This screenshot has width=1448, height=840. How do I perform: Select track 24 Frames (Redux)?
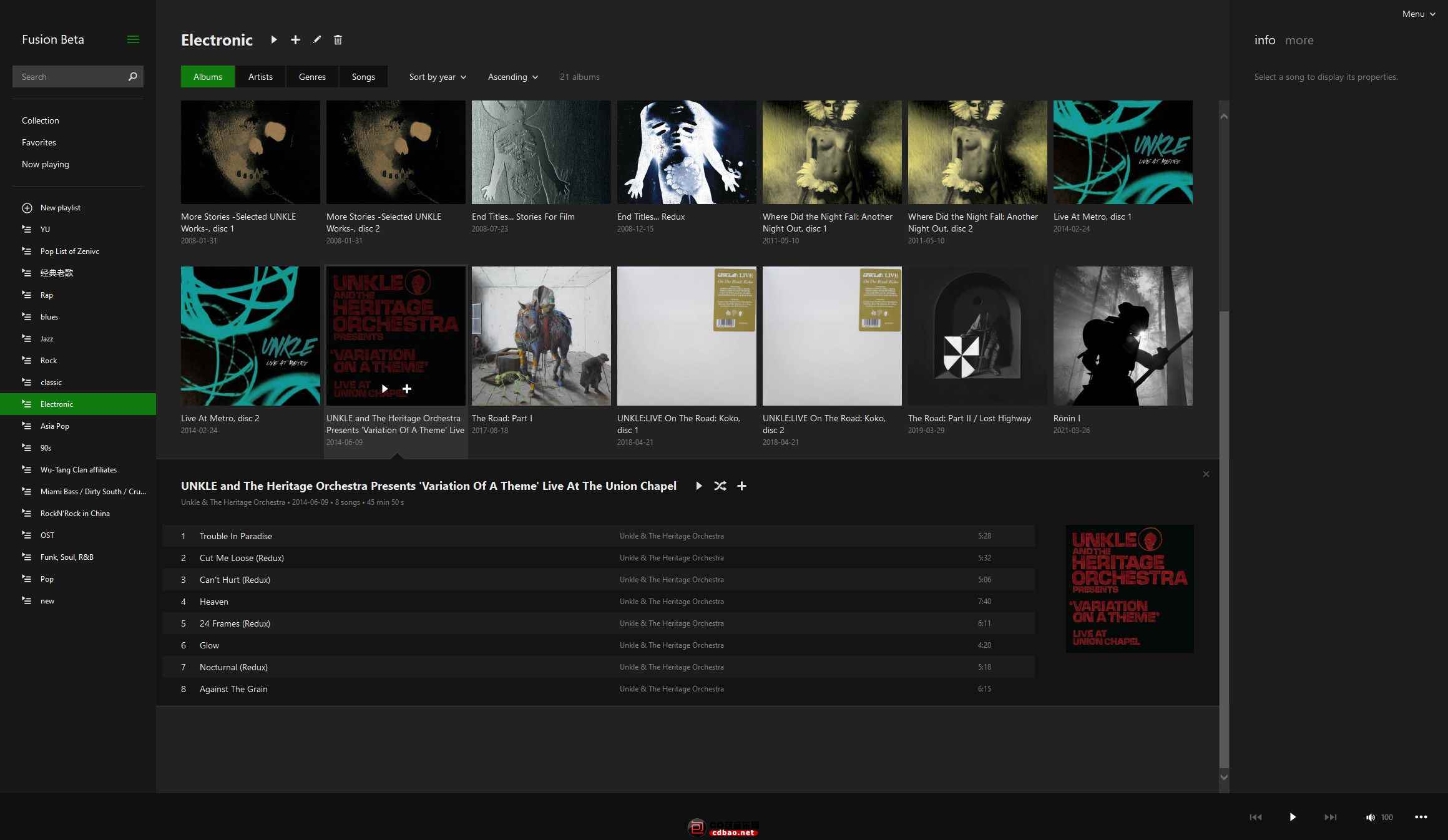point(599,623)
